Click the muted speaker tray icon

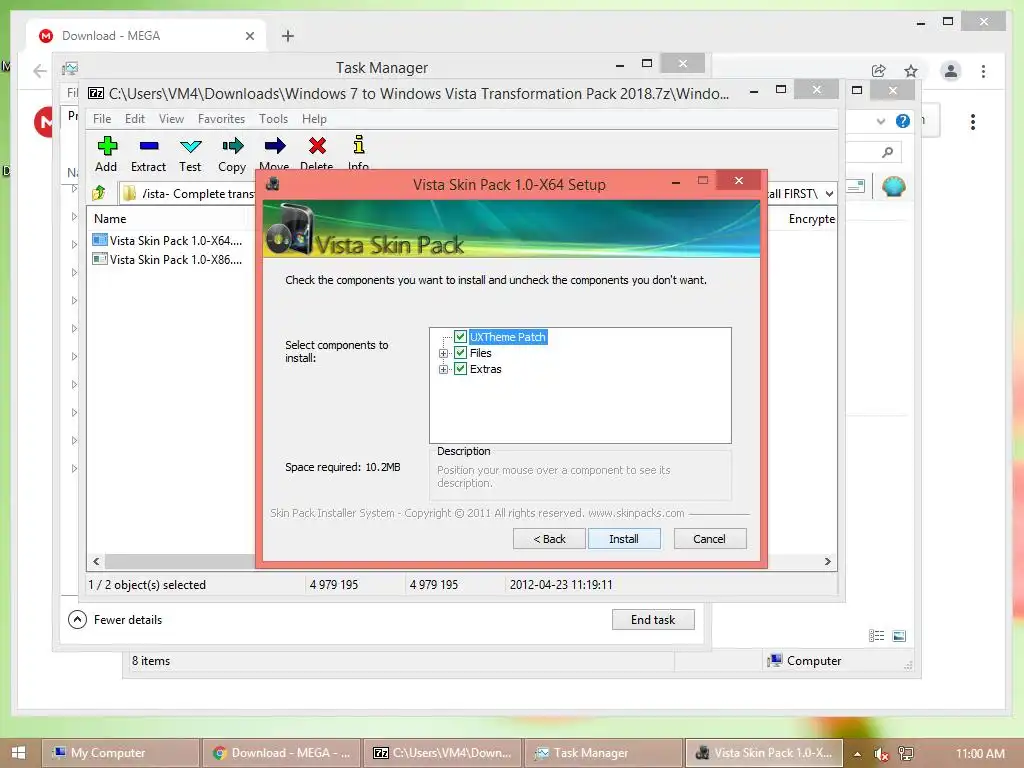point(881,753)
